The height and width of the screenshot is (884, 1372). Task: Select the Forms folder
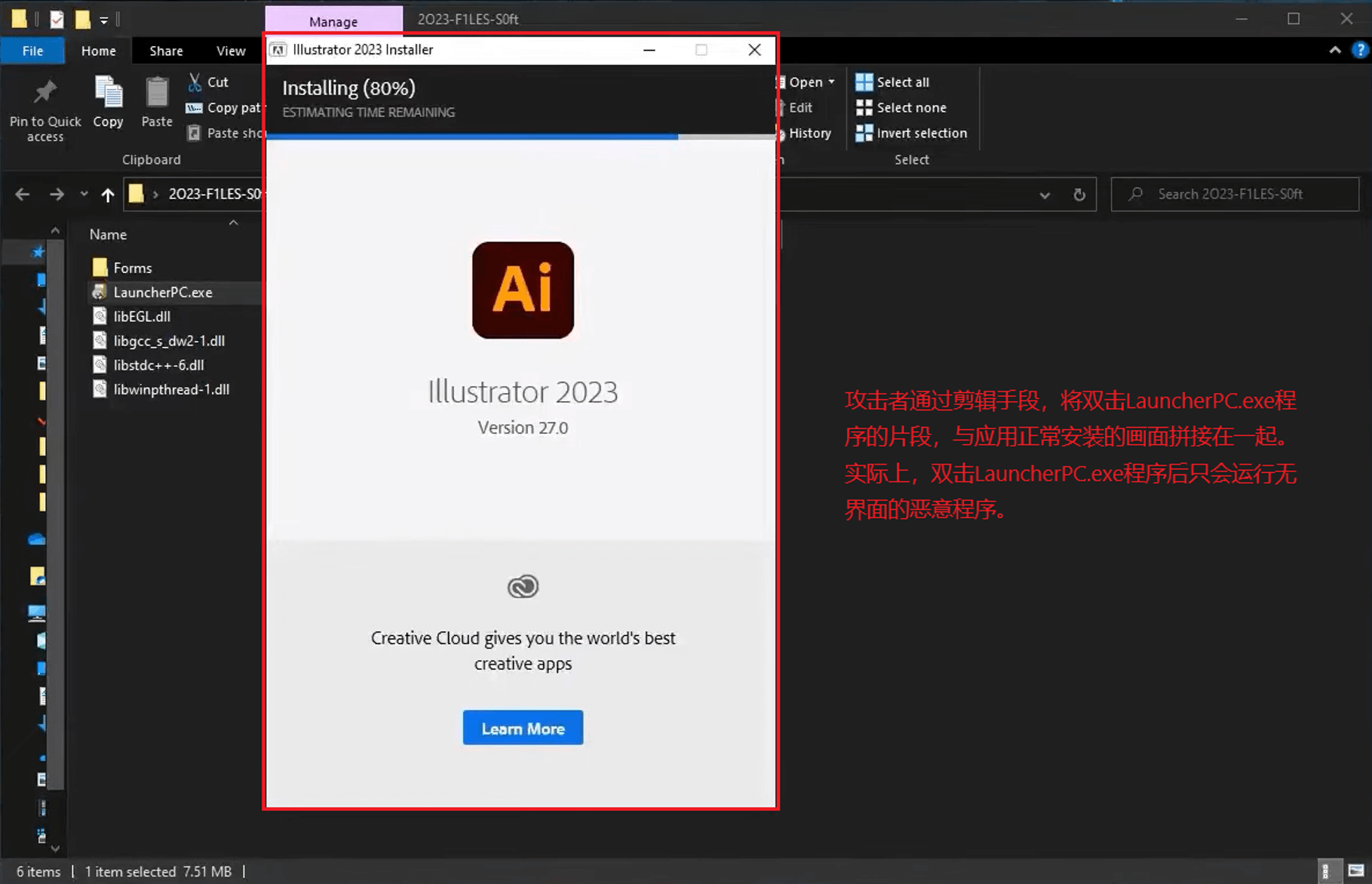133,268
